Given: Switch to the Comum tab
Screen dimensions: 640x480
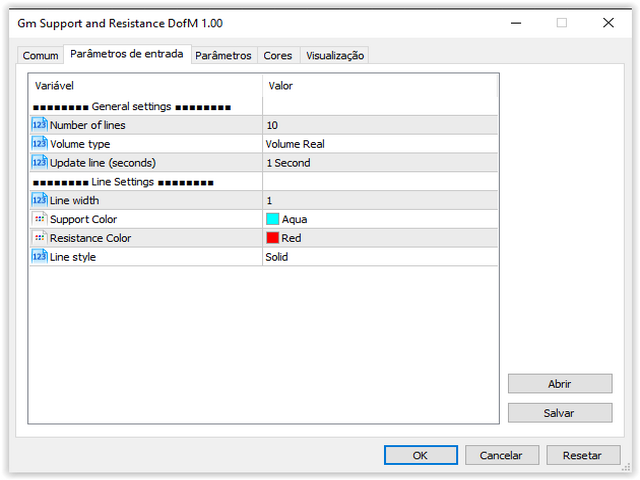Looking at the screenshot, I should 41,56.
